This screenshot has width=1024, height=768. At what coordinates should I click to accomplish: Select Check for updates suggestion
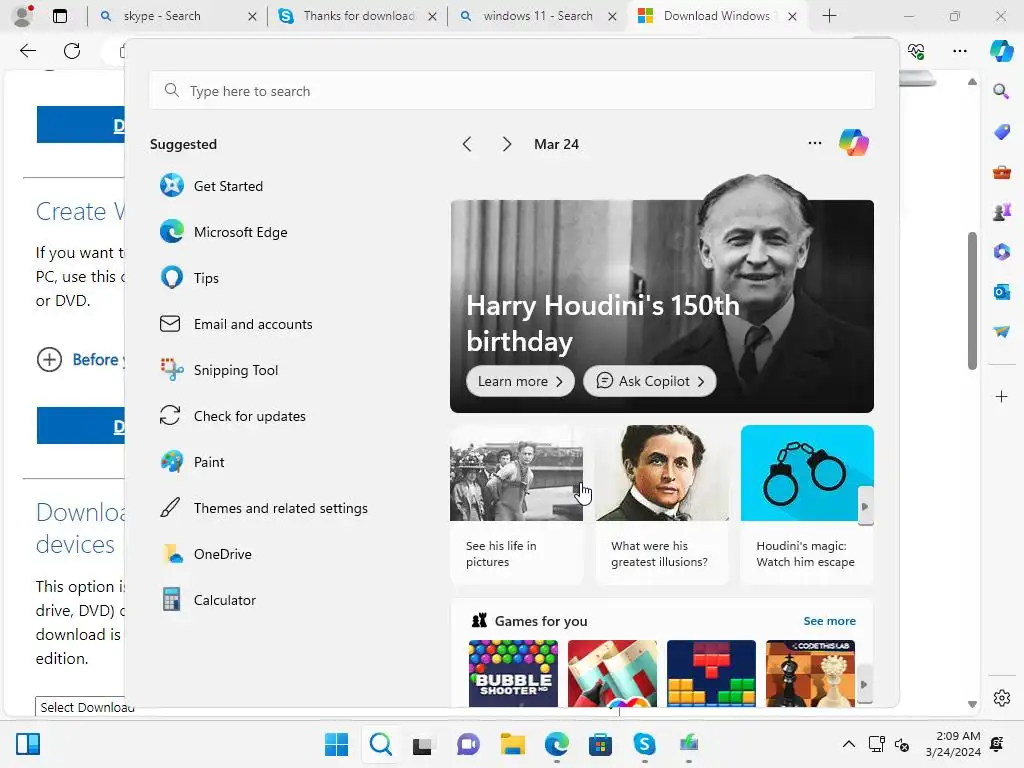[x=233, y=416]
